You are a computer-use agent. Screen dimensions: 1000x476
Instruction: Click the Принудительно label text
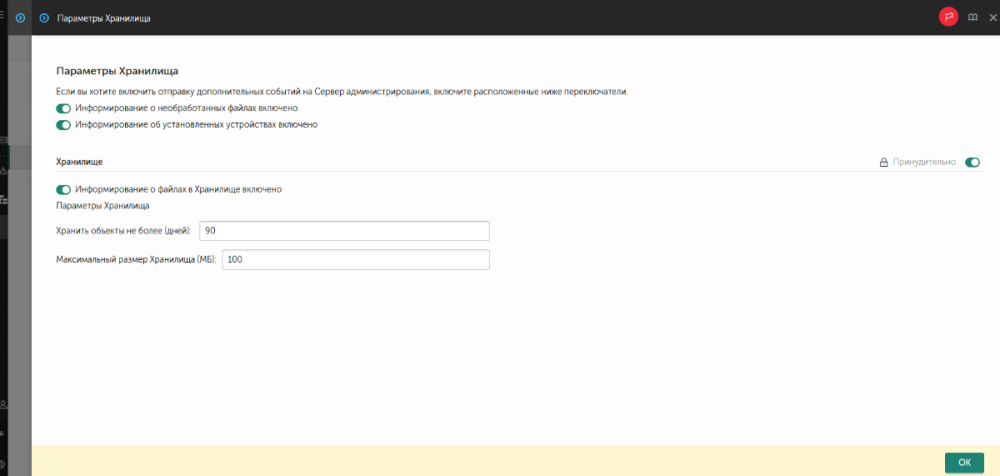click(924, 163)
